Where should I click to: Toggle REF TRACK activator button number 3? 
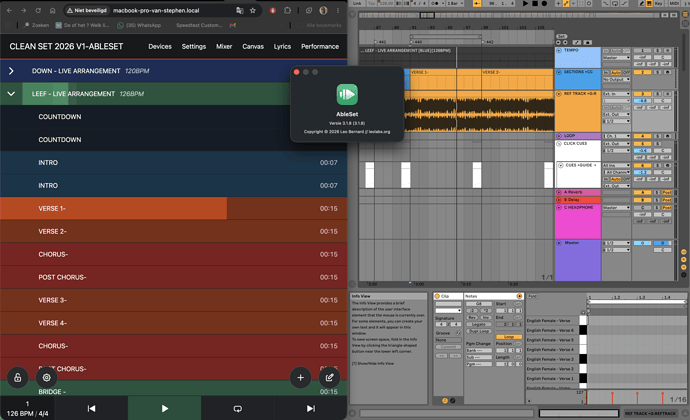(642, 94)
